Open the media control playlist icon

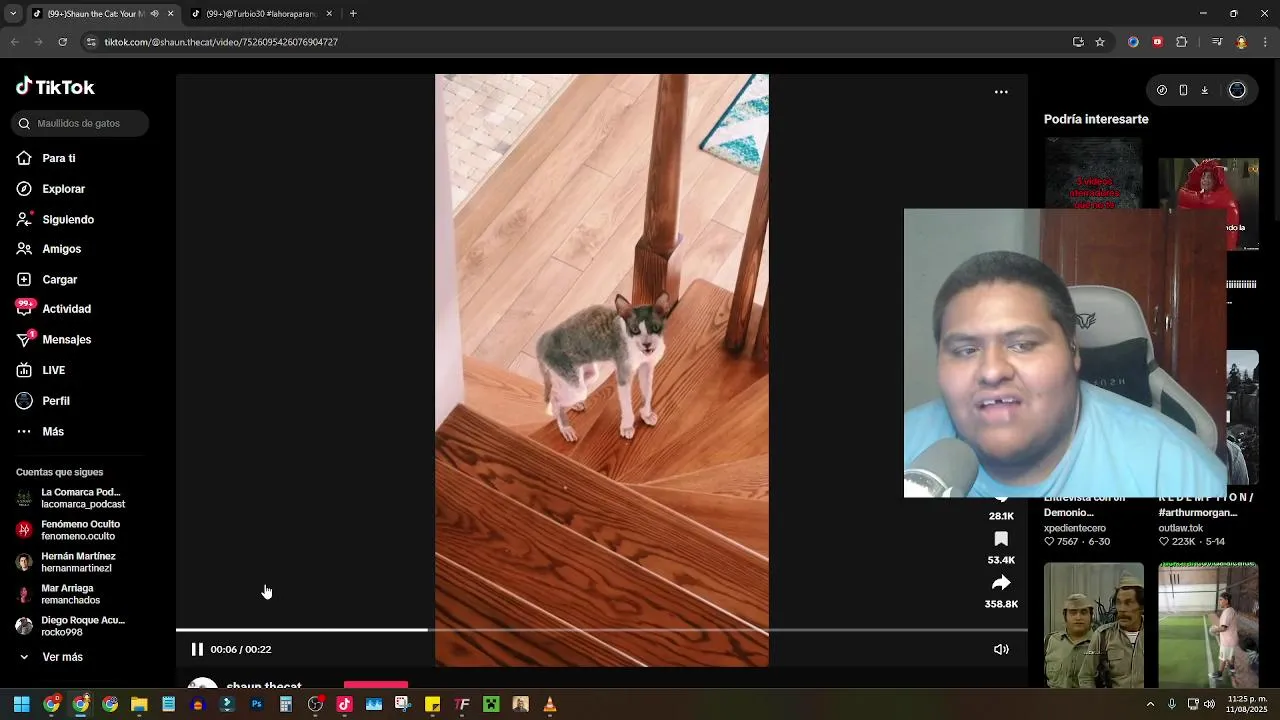1217,42
